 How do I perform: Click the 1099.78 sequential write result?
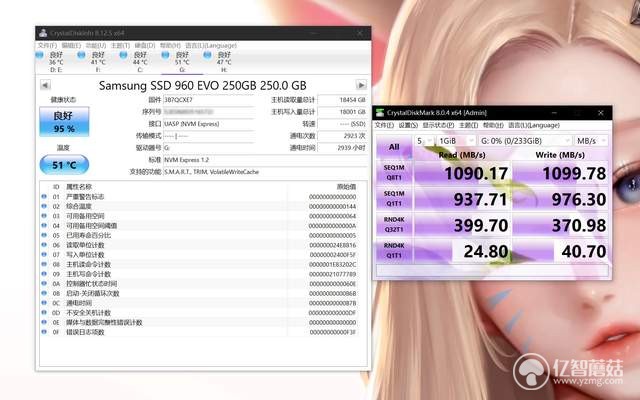tap(560, 173)
